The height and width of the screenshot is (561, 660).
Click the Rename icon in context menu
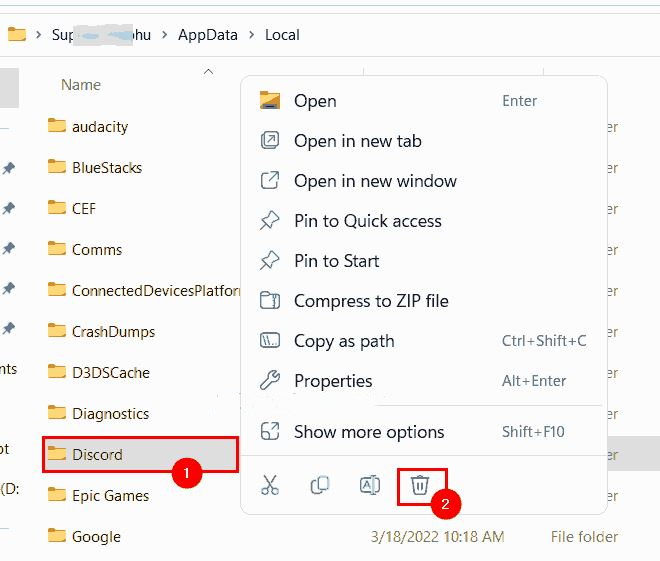[370, 486]
